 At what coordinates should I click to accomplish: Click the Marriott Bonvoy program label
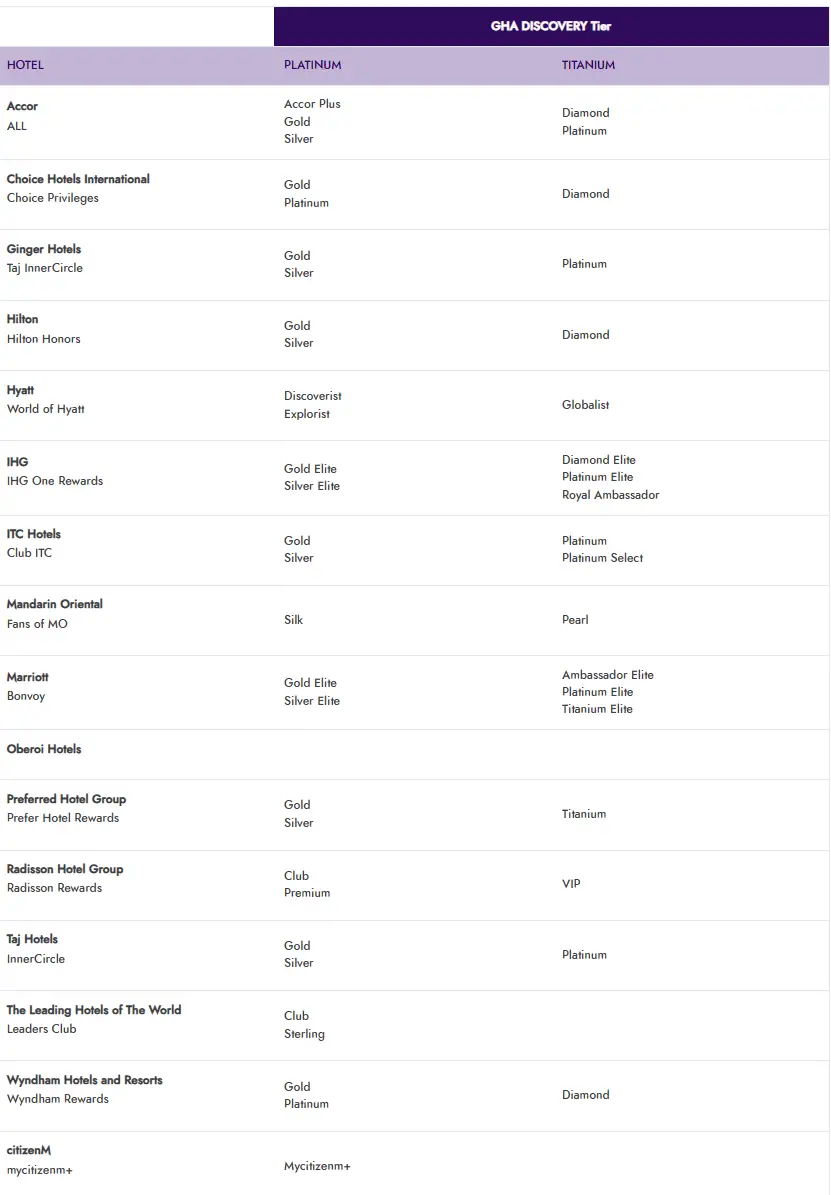(x=26, y=696)
